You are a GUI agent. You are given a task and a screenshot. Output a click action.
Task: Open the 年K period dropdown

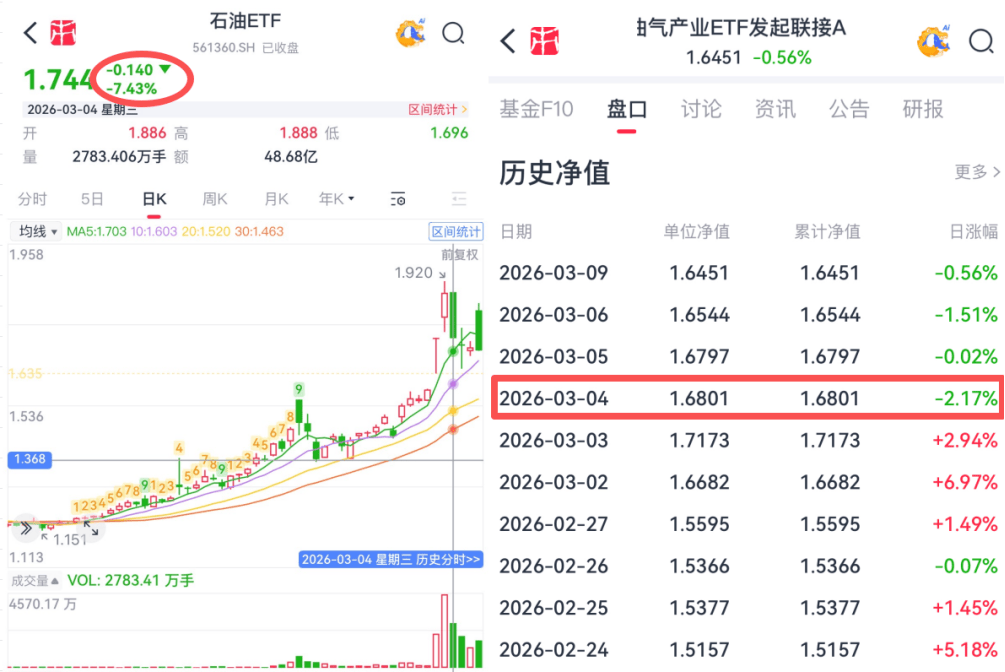336,199
